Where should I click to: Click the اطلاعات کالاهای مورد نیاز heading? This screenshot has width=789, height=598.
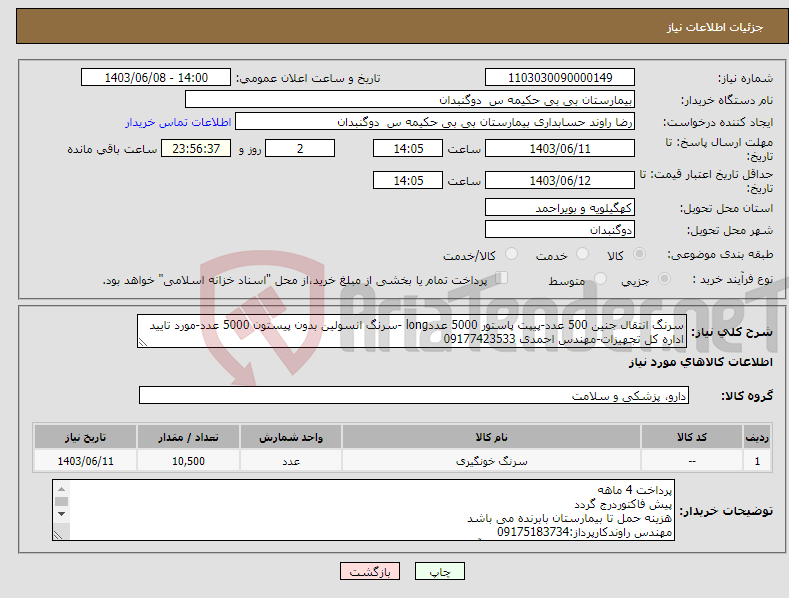pos(700,362)
